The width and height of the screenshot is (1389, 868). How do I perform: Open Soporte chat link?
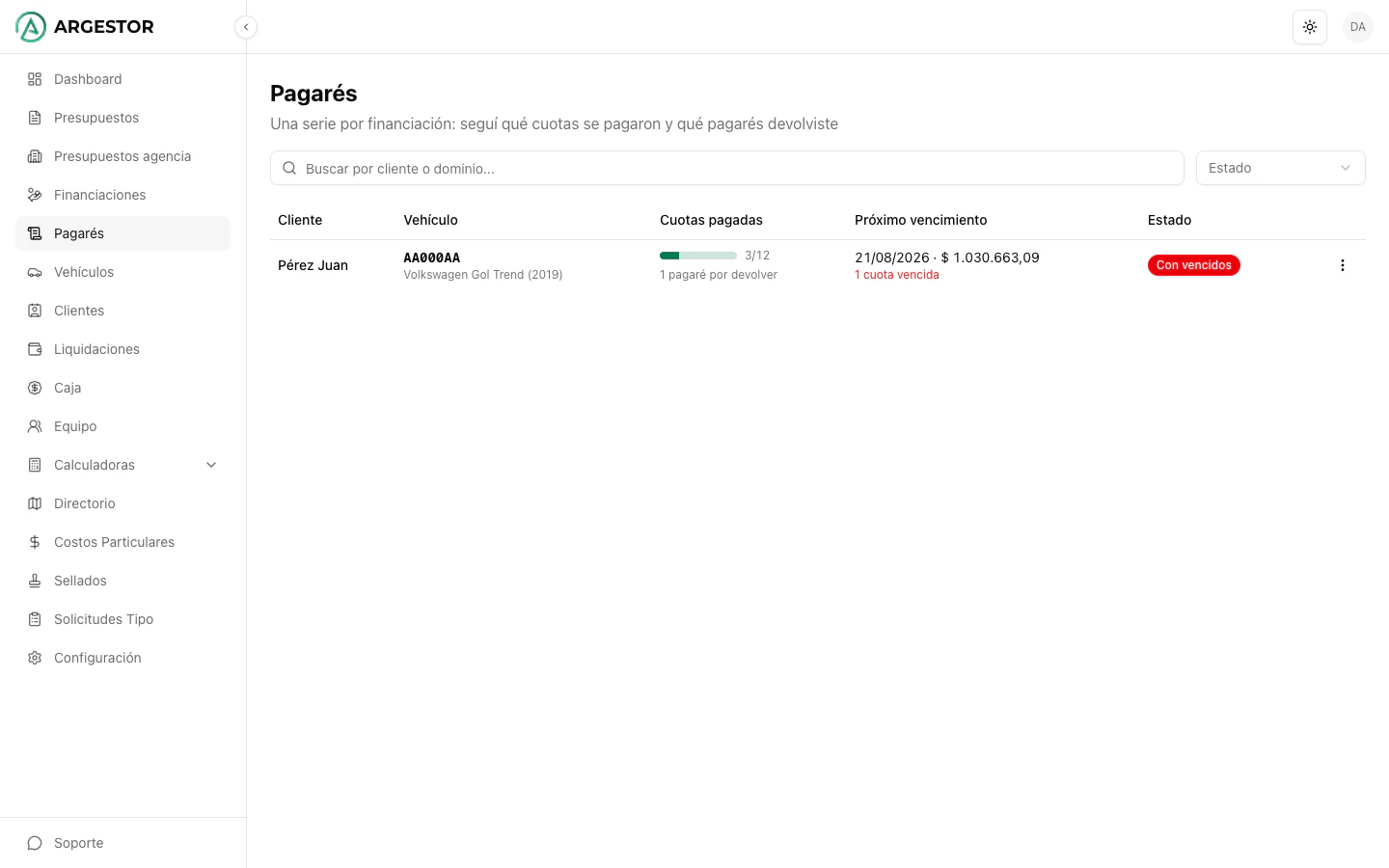(123, 843)
